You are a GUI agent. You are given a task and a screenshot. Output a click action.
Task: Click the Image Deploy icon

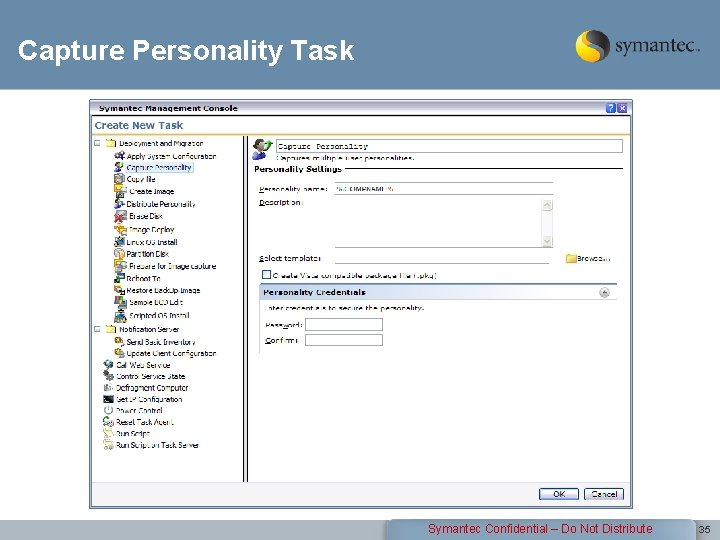[x=120, y=229]
